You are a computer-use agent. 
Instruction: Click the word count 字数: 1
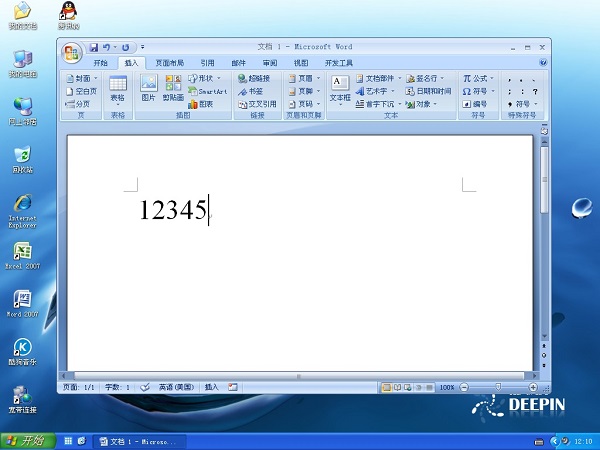click(117, 387)
